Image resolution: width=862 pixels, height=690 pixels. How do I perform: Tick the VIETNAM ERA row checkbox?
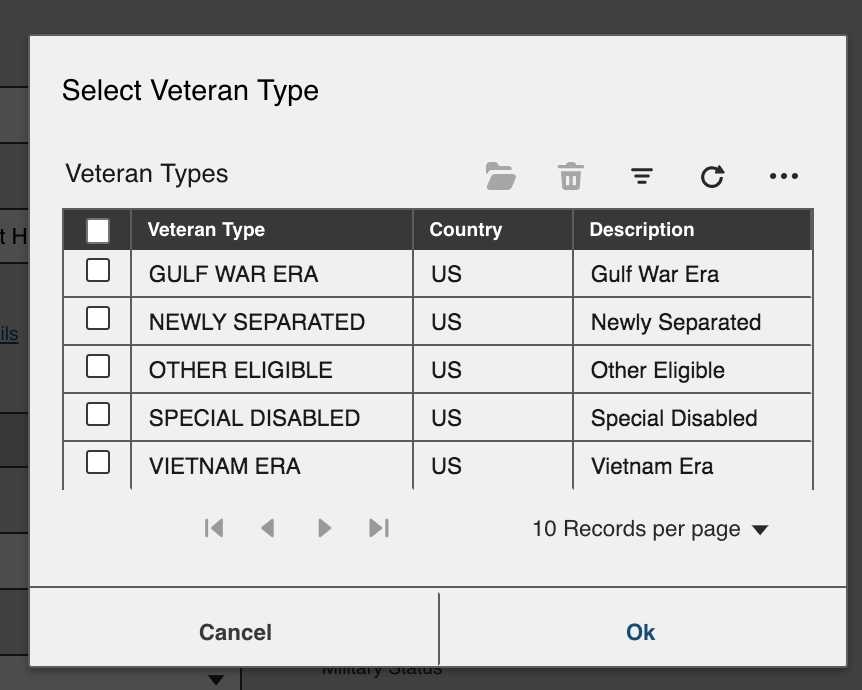pos(98,462)
